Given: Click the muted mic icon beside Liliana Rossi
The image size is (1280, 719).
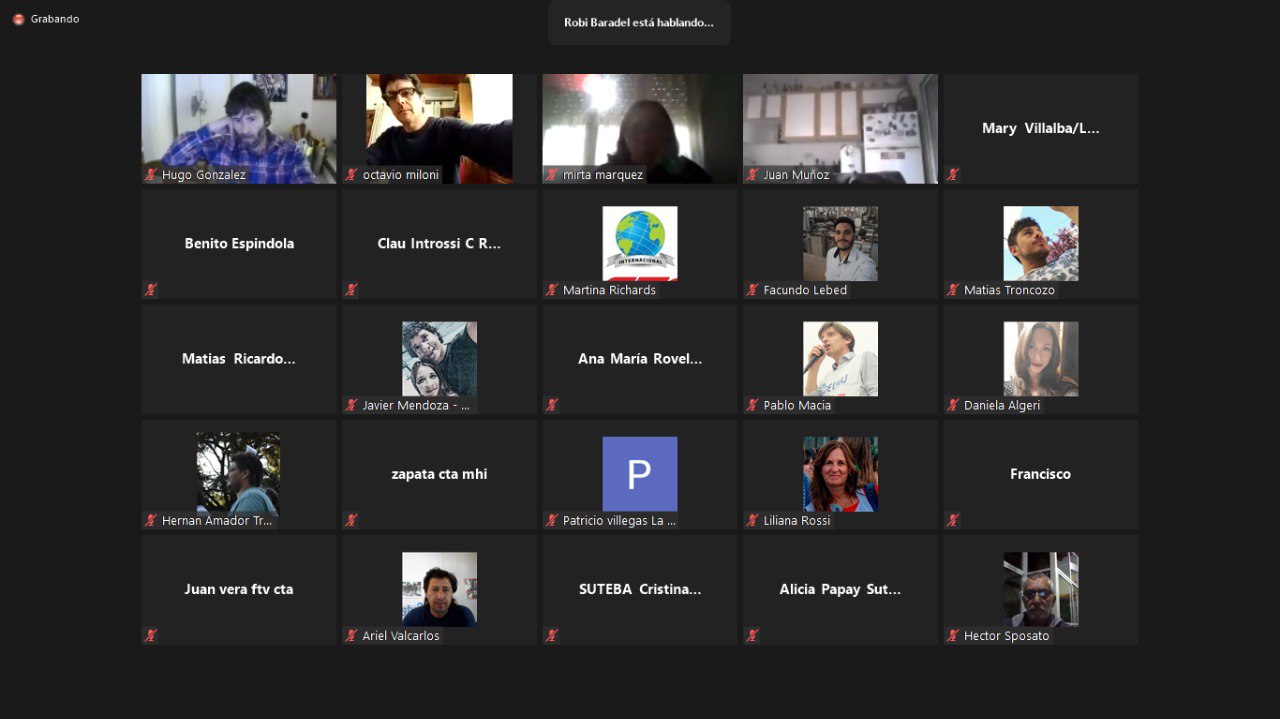Looking at the screenshot, I should click(753, 520).
